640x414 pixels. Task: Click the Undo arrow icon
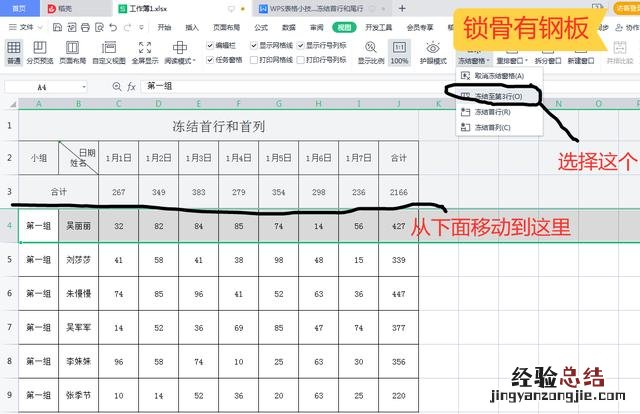pyautogui.click(x=113, y=27)
